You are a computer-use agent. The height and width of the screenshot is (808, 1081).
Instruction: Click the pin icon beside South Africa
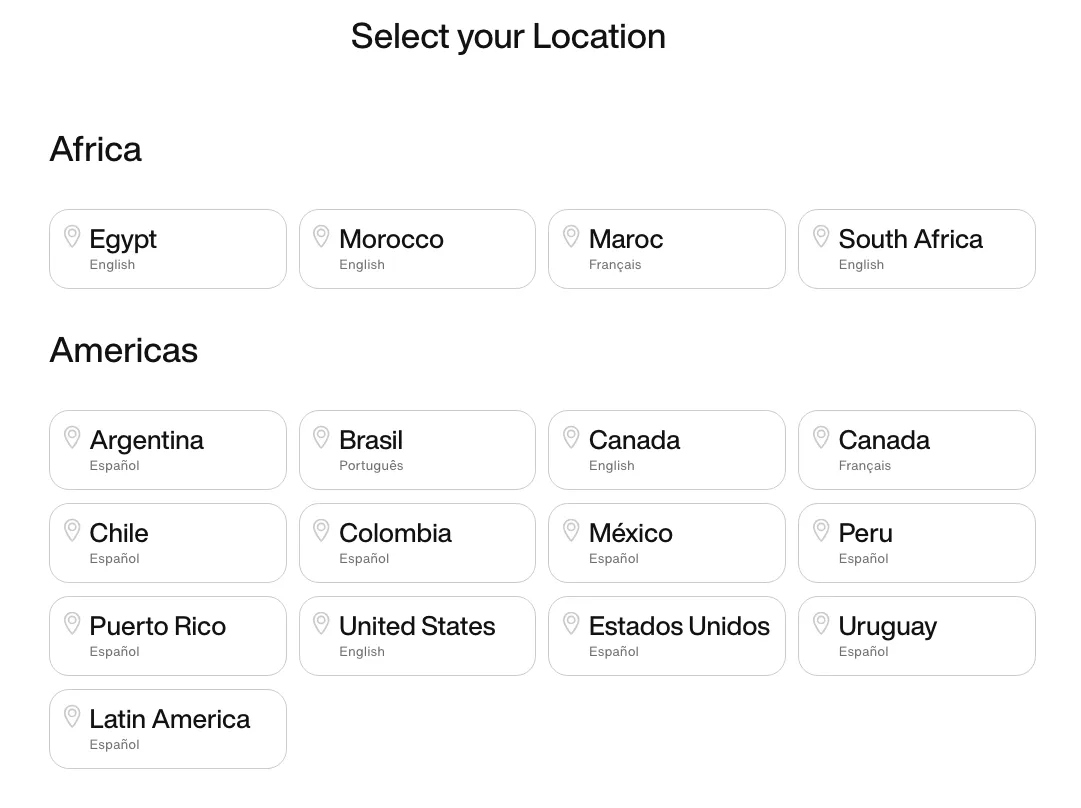coord(820,236)
